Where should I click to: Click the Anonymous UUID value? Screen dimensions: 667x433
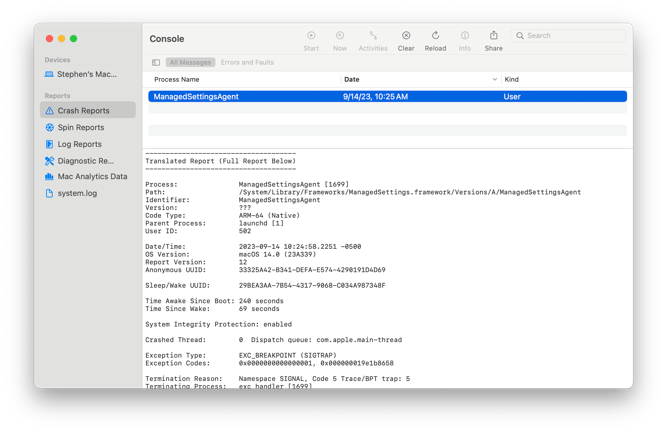tap(312, 270)
